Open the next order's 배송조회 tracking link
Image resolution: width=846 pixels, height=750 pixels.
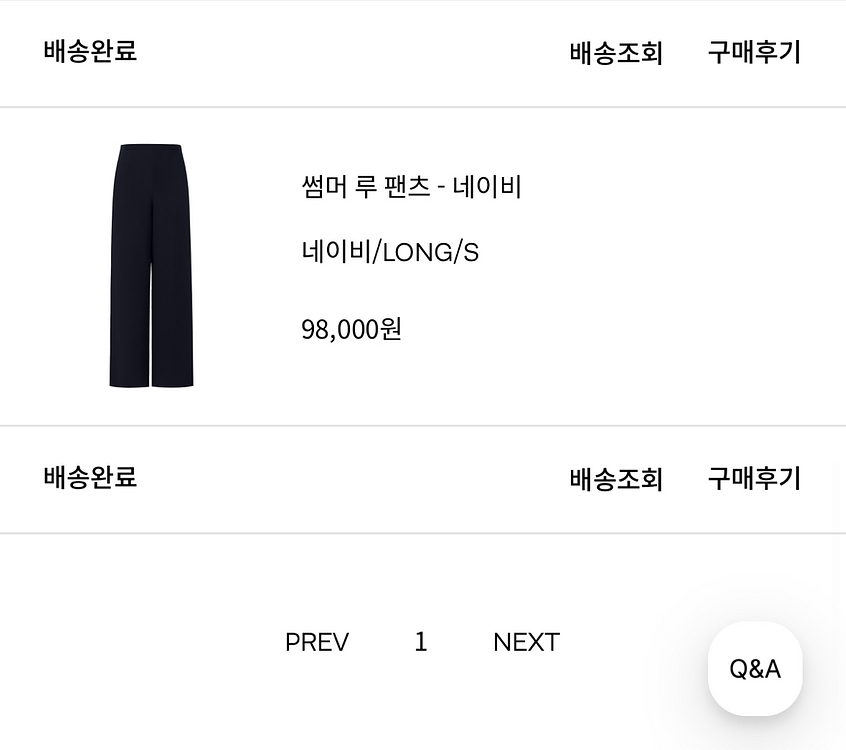(616, 479)
